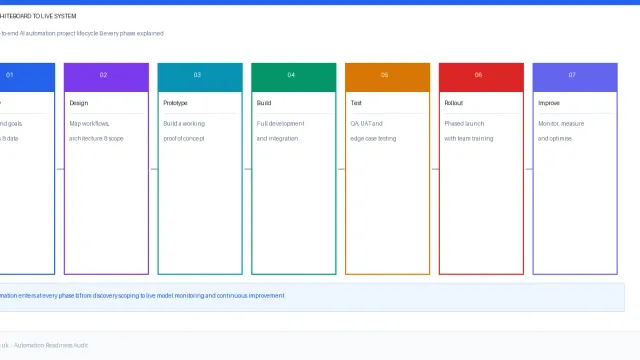
Task: Click the orange 05 phase header
Action: [387, 77]
